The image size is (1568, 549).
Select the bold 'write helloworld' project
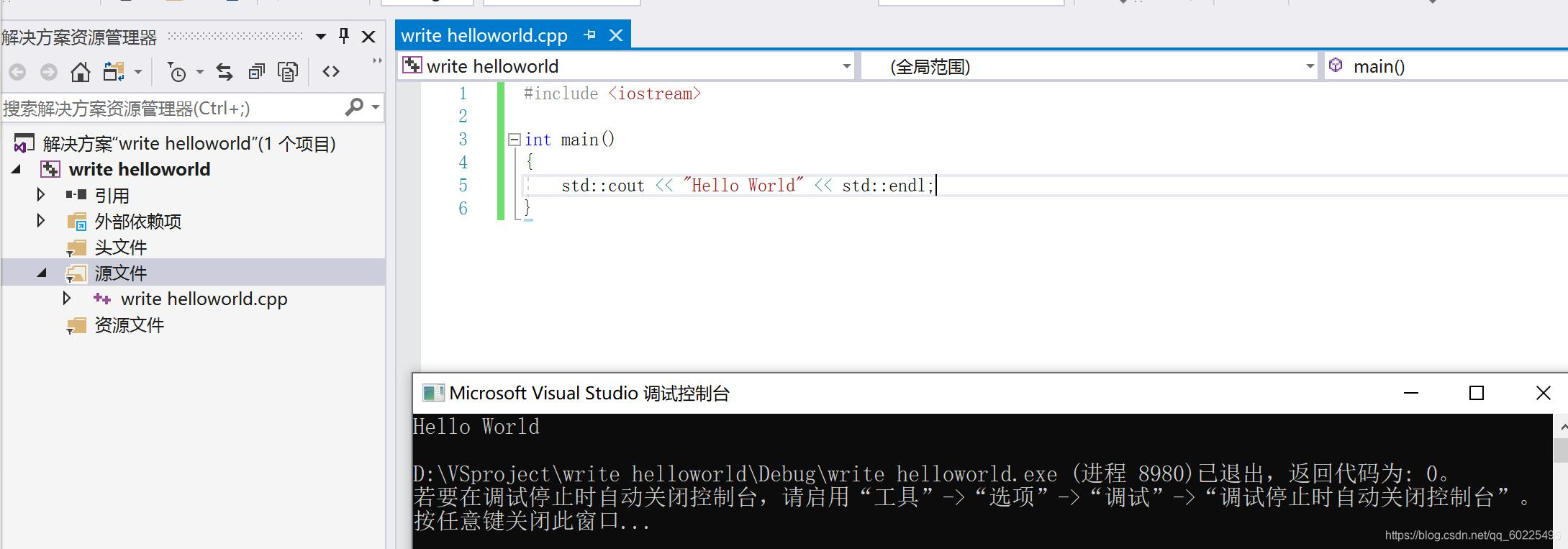(140, 170)
